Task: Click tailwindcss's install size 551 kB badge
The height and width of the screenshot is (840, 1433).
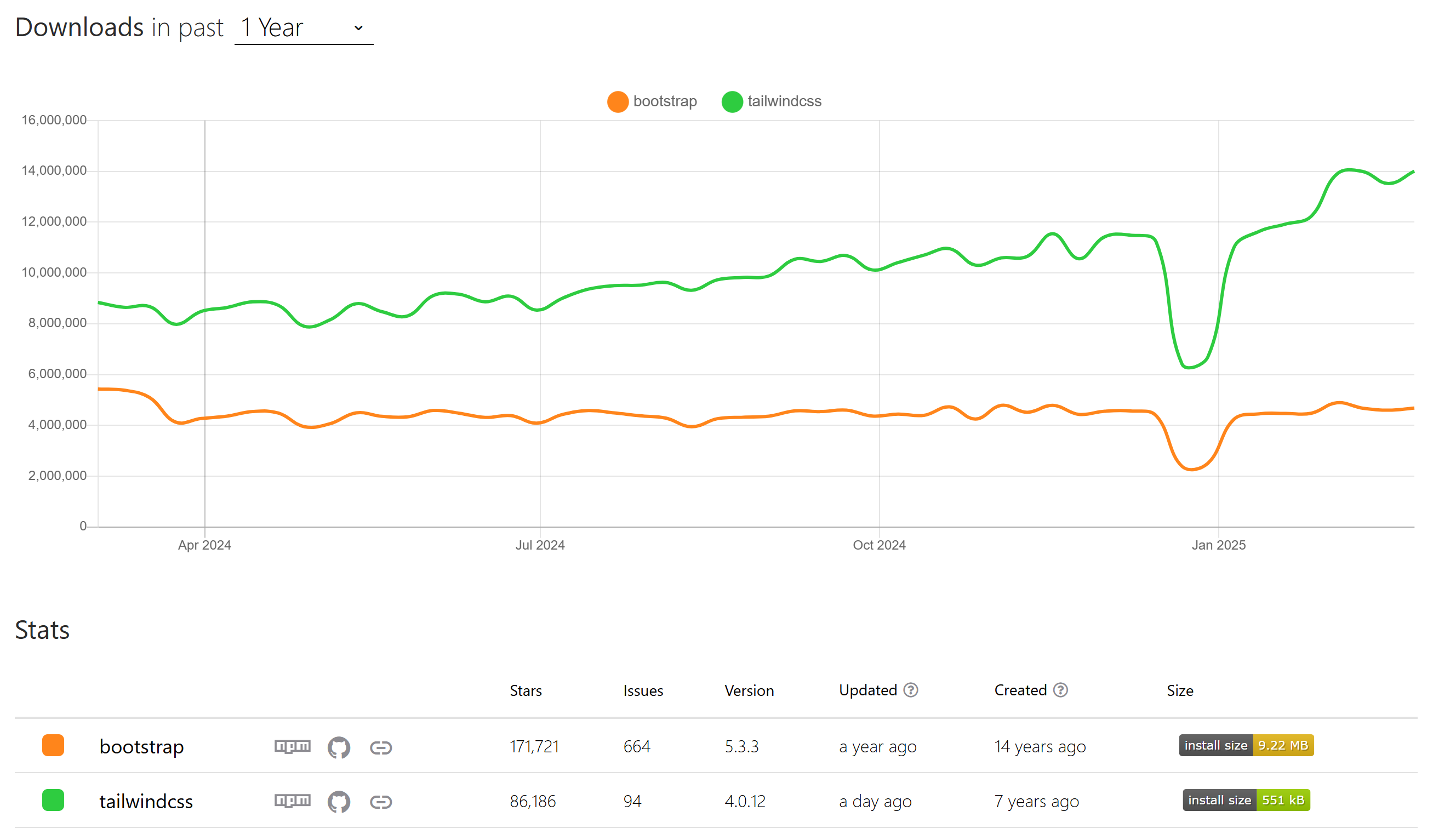Action: pos(1246,799)
